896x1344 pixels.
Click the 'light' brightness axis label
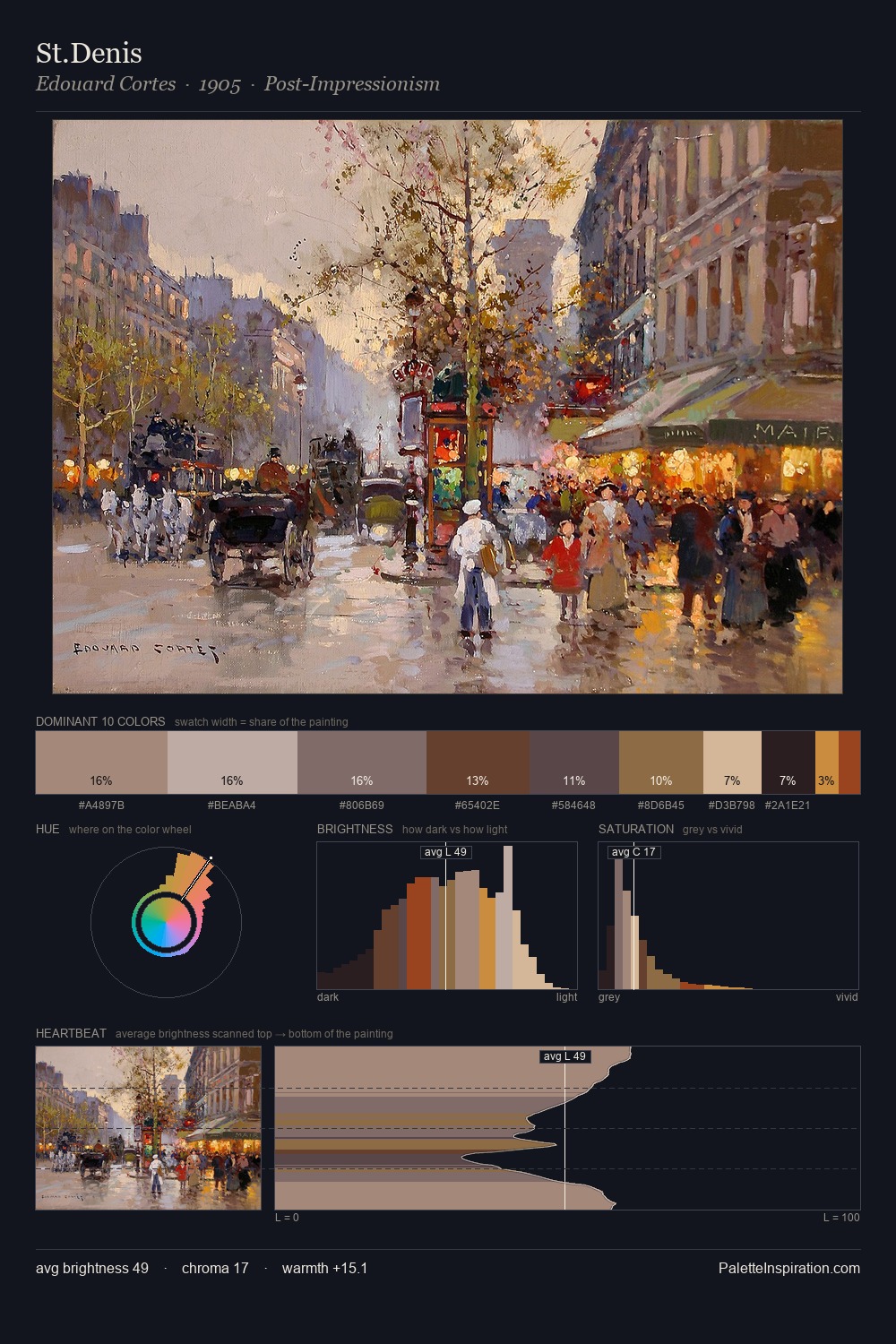[x=567, y=996]
